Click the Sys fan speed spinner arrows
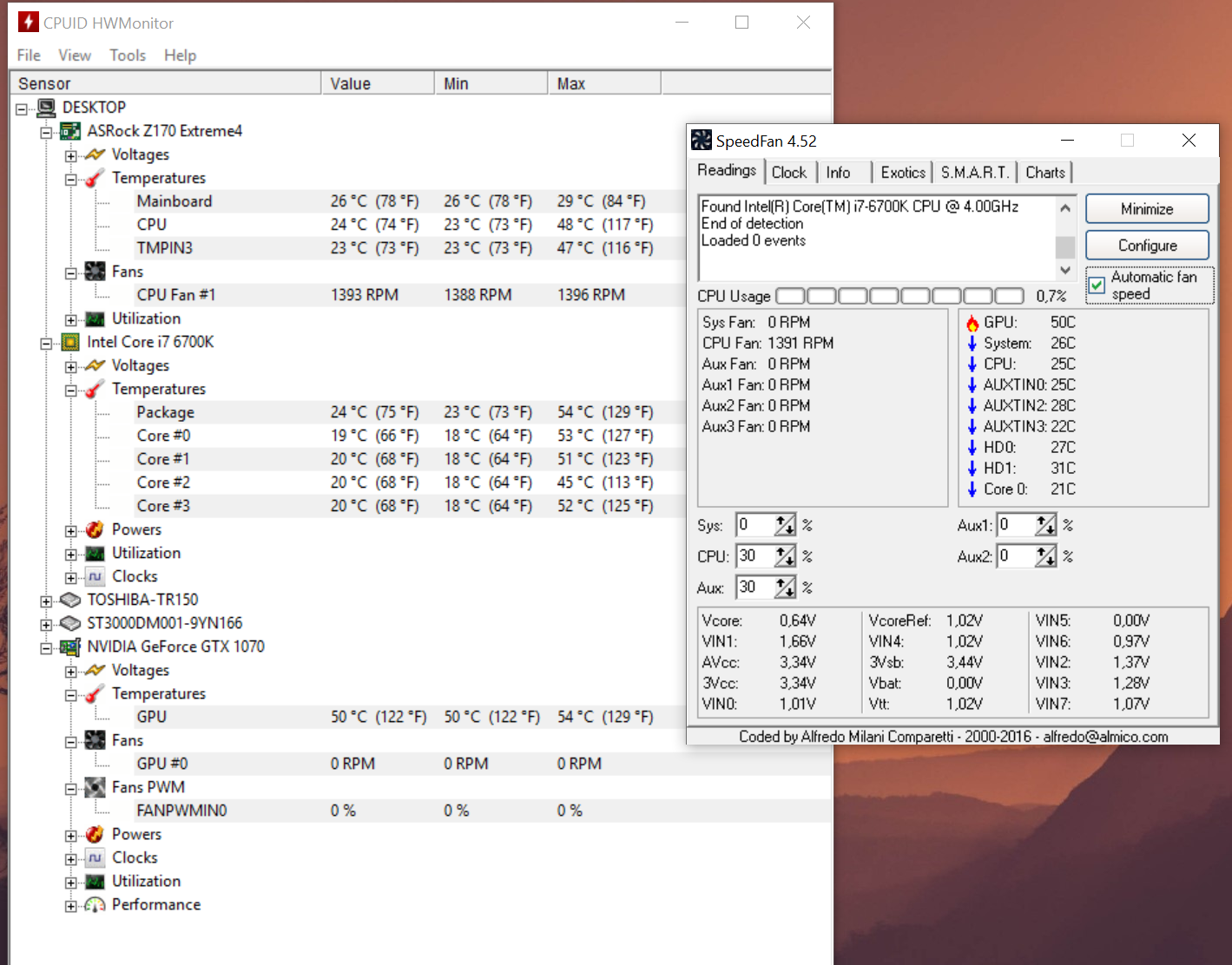 click(785, 525)
